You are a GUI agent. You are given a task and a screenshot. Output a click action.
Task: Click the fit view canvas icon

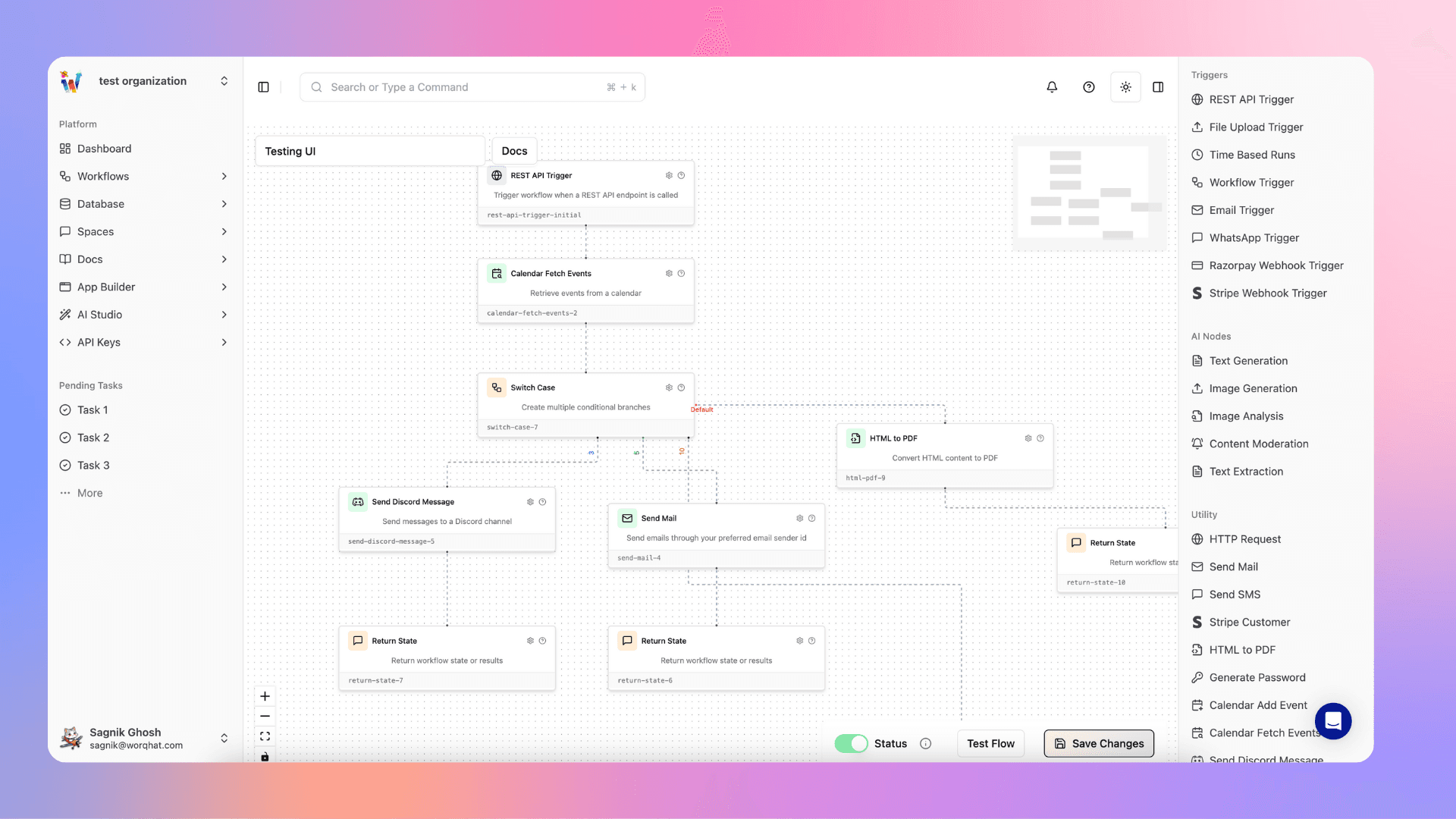pos(265,736)
